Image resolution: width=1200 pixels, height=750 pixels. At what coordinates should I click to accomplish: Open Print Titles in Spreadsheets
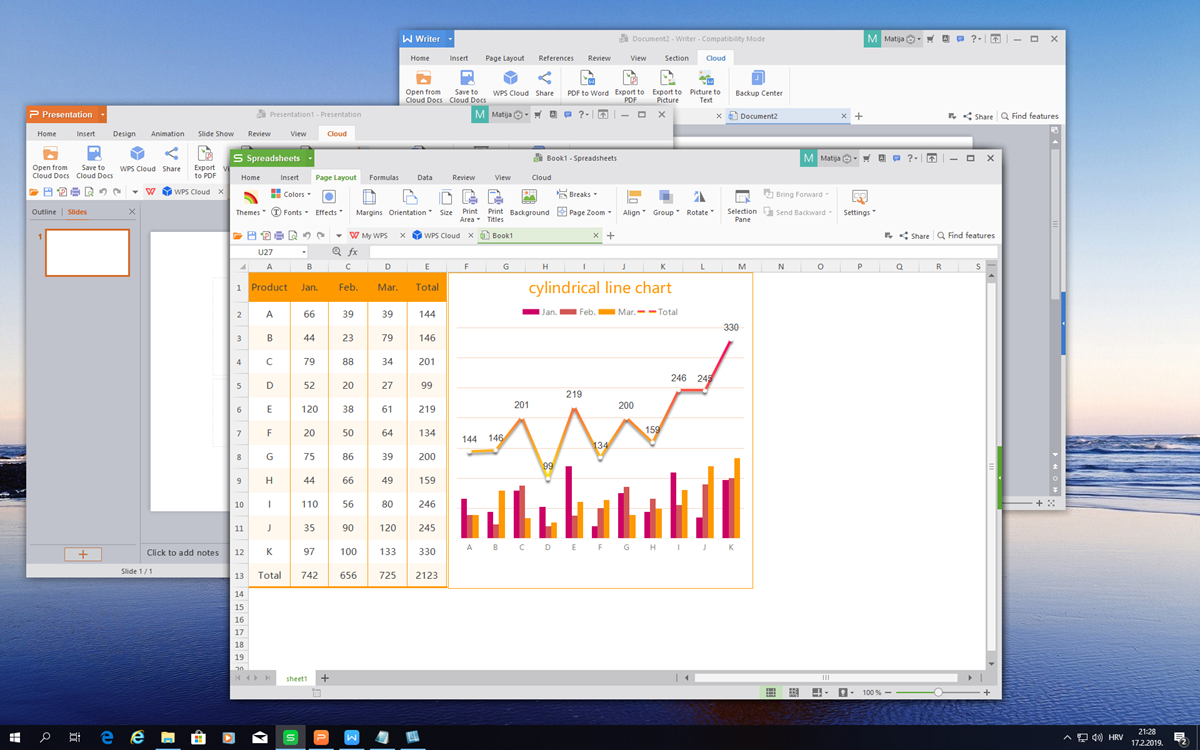coord(495,206)
